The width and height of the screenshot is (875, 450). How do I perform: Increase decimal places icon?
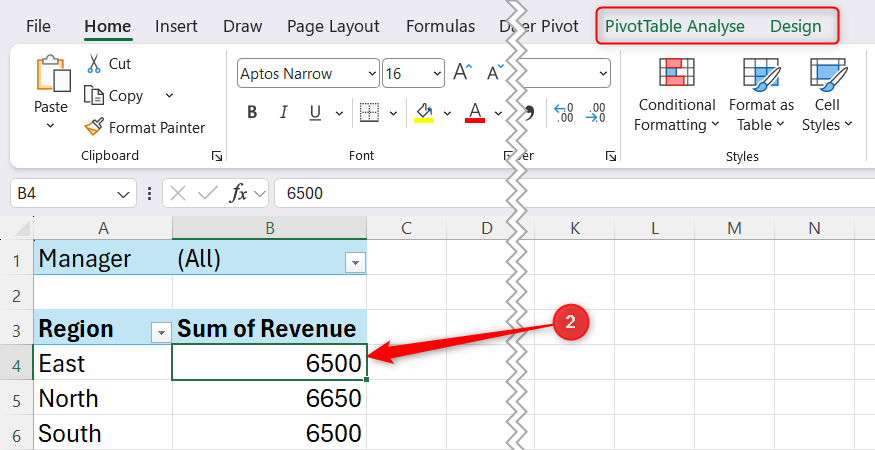click(x=564, y=113)
